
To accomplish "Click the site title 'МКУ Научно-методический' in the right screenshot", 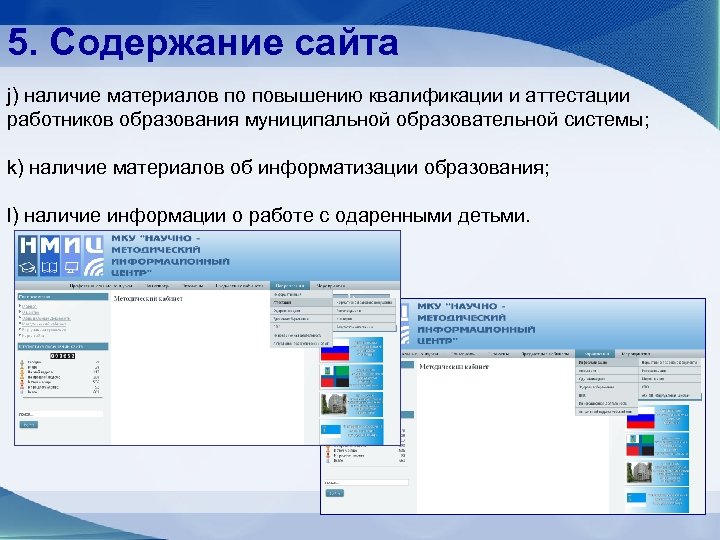I will (476, 323).
